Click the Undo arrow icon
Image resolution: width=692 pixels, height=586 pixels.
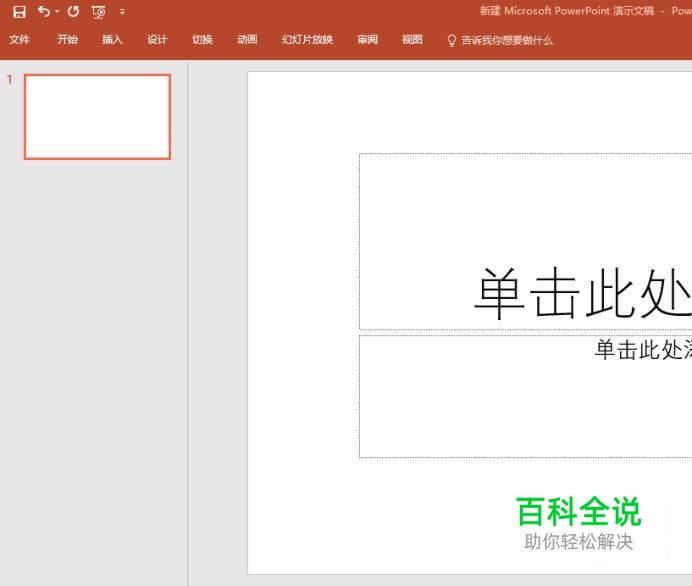pyautogui.click(x=43, y=12)
